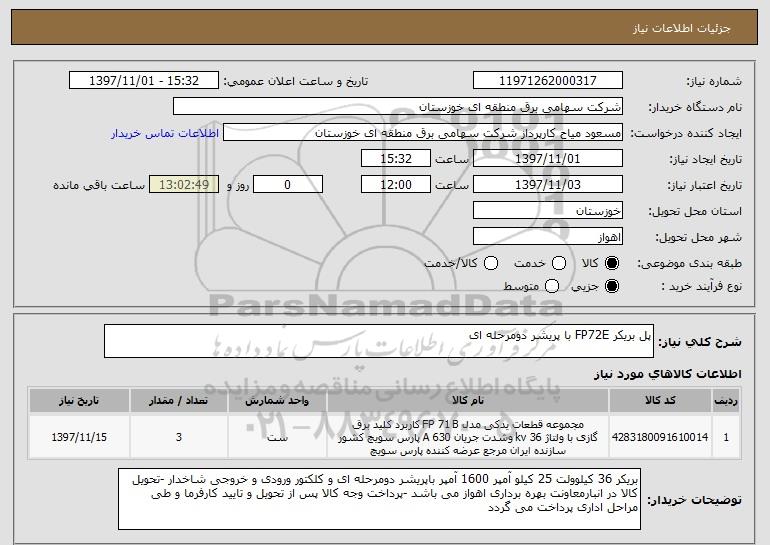Click the ردیف column header
The width and height of the screenshot is (770, 545).
pyautogui.click(x=726, y=401)
